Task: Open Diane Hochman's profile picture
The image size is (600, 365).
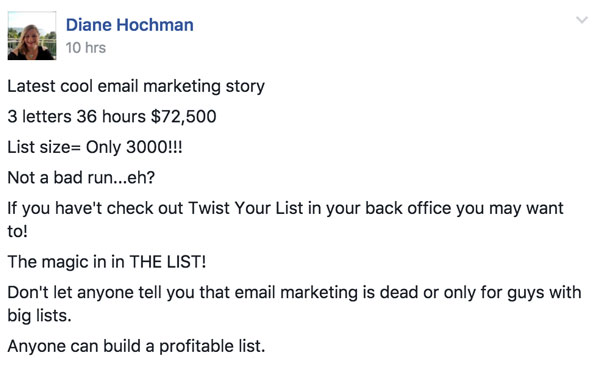Action: tap(32, 36)
